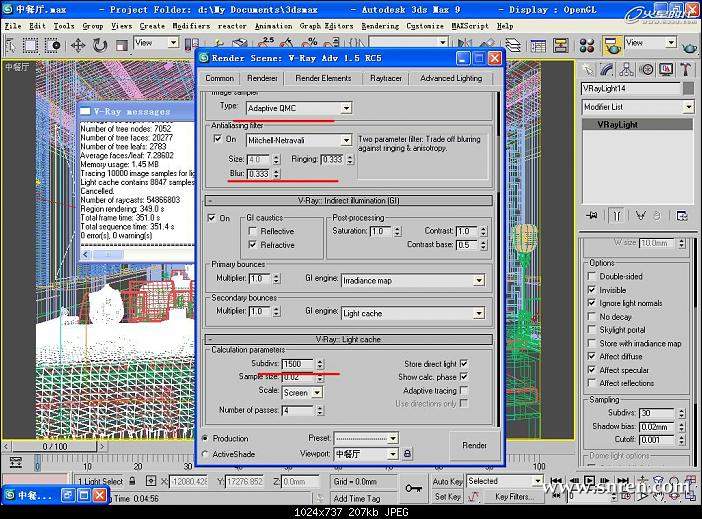Enable Adaptive tracing checkbox
Image resolution: width=702 pixels, height=519 pixels.
(464, 390)
